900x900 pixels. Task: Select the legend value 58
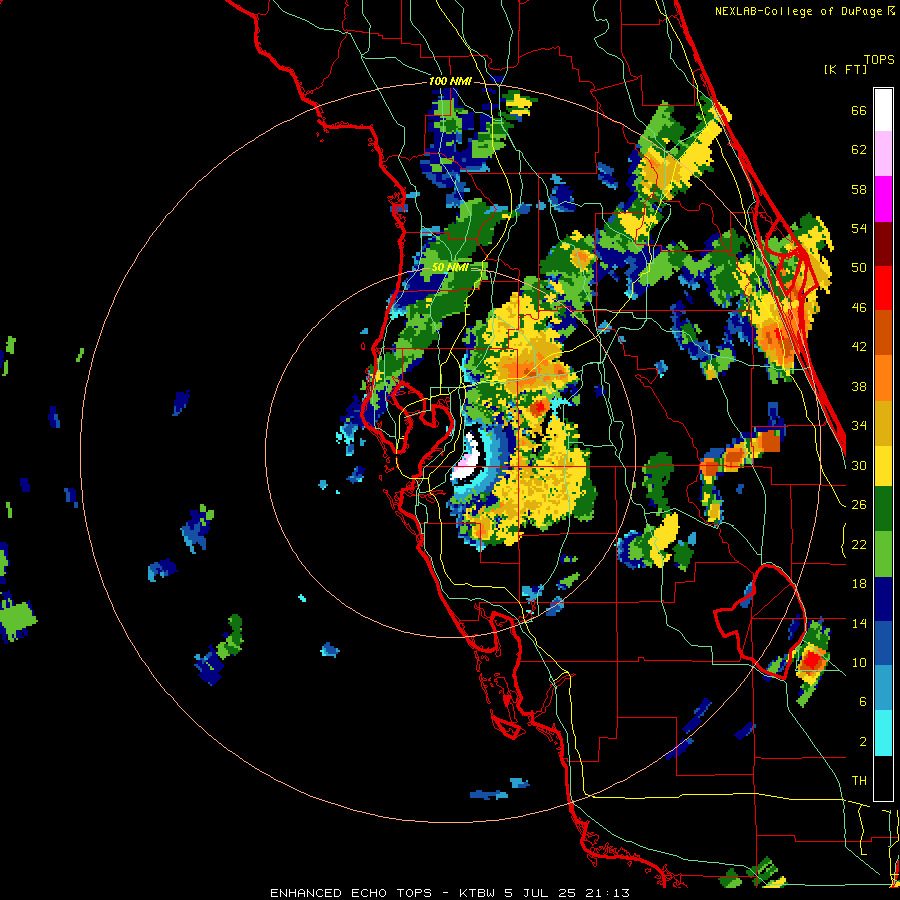click(859, 189)
